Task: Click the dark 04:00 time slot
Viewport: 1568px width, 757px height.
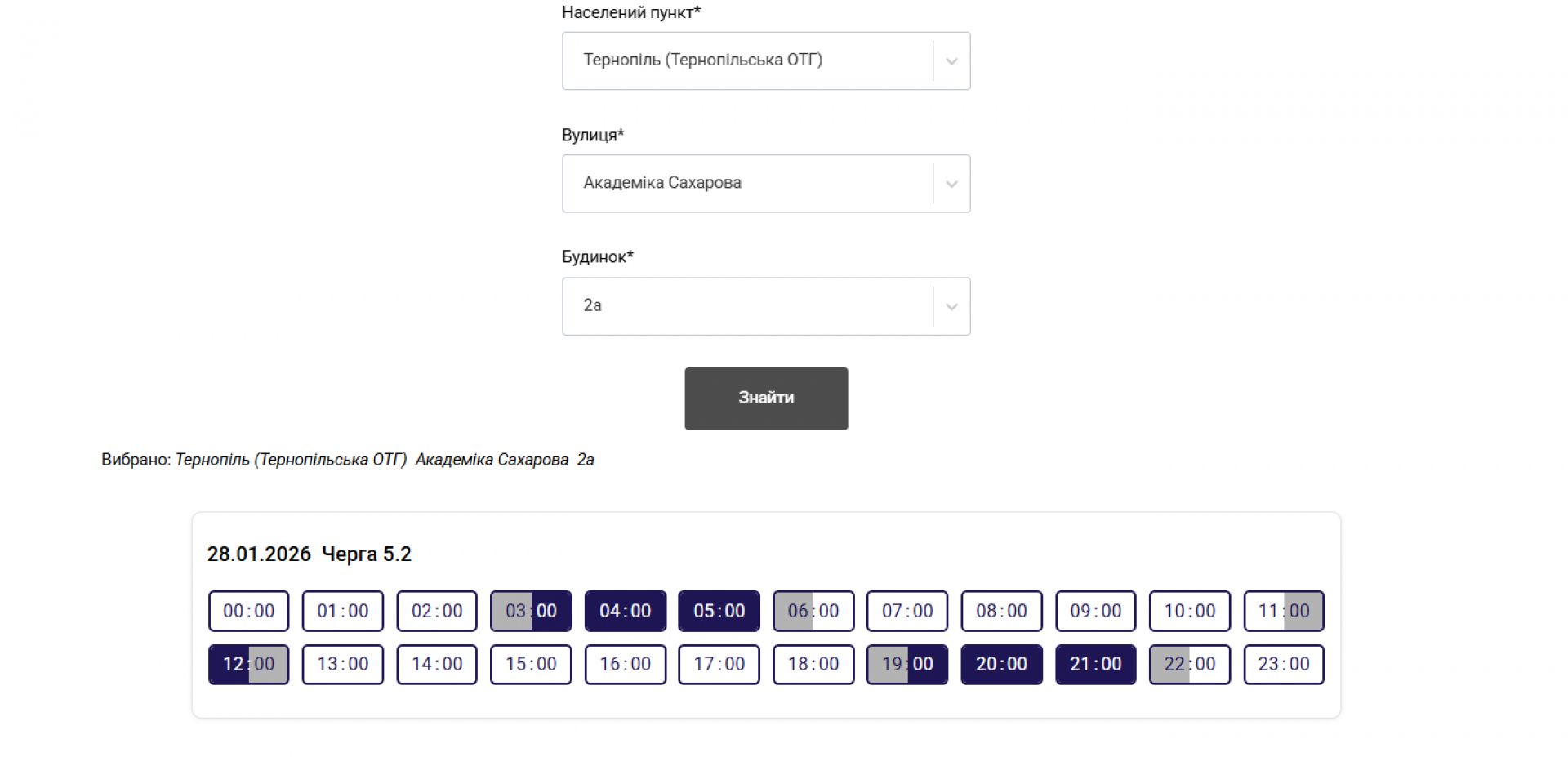Action: pos(626,611)
